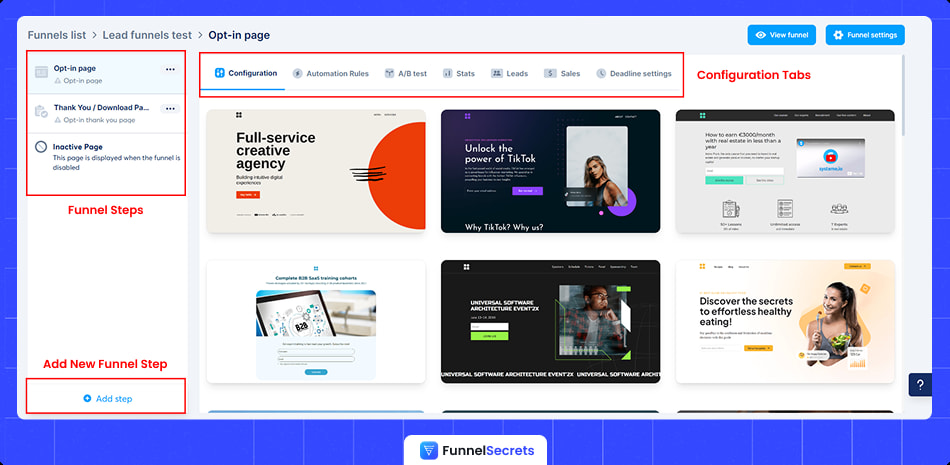Click the gear icon in Funnel settings
The width and height of the screenshot is (950, 465).
(x=839, y=35)
